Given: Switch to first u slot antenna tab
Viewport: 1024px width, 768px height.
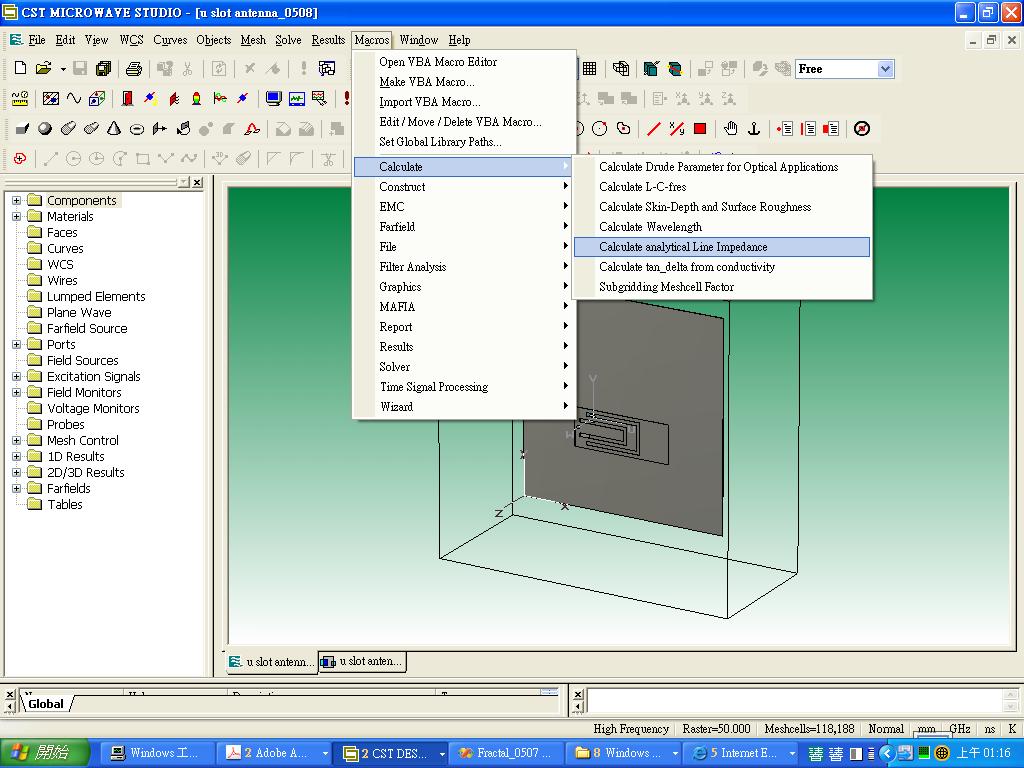Looking at the screenshot, I should pos(271,662).
